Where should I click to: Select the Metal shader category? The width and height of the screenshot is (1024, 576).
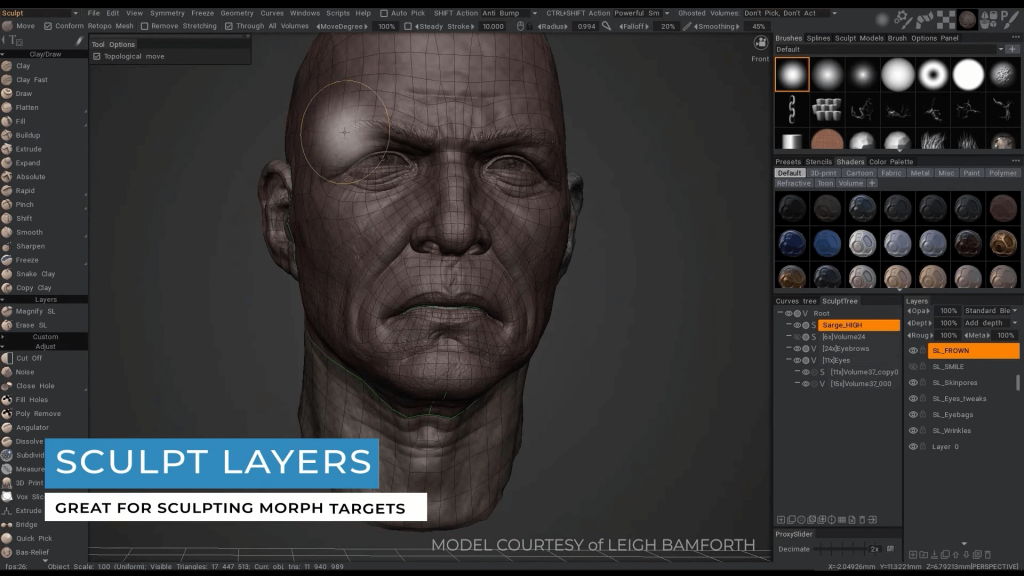pos(920,174)
